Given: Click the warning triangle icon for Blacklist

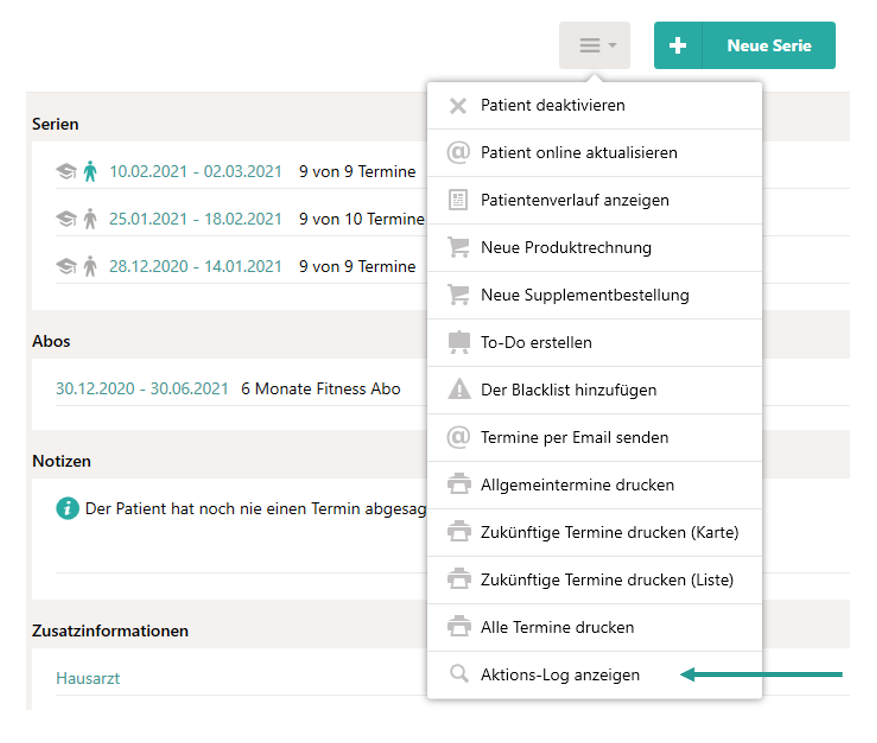Looking at the screenshot, I should click(458, 390).
